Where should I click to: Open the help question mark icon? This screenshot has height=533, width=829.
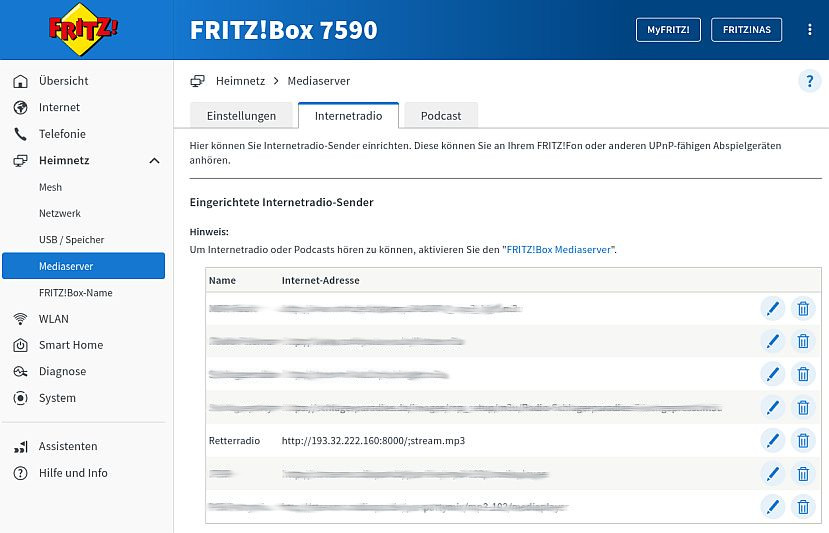[809, 81]
